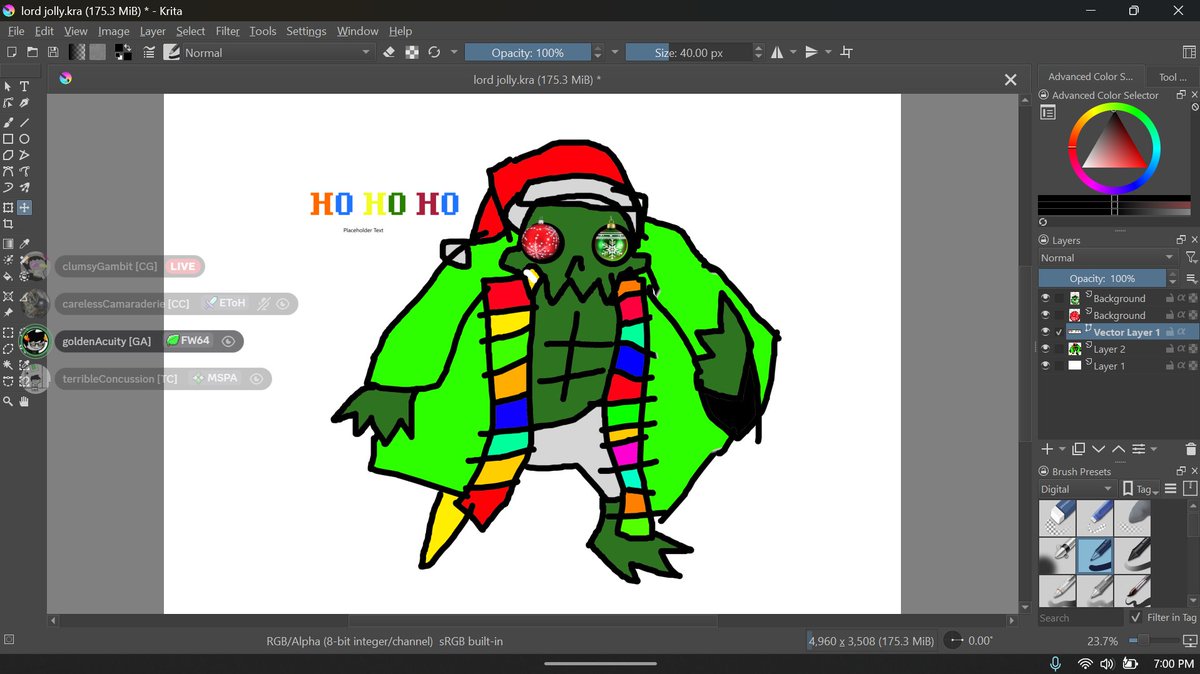Hide Layer 2 visibility eye
The image size is (1200, 674).
tap(1046, 349)
